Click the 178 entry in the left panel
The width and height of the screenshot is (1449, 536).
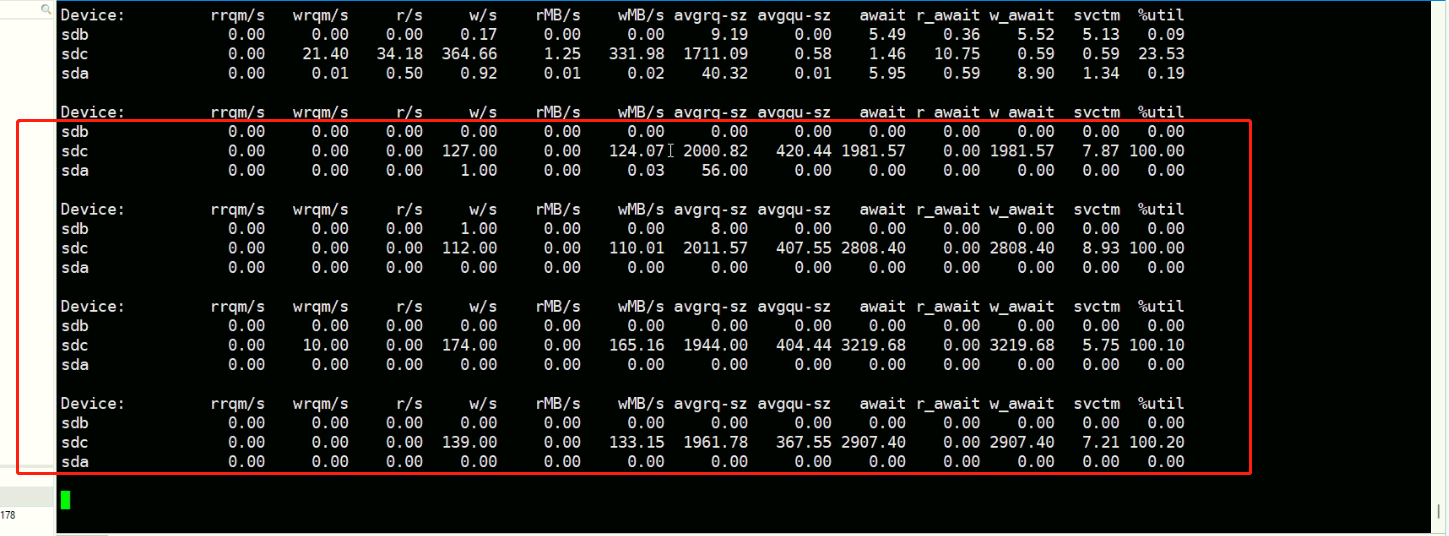(x=8, y=516)
